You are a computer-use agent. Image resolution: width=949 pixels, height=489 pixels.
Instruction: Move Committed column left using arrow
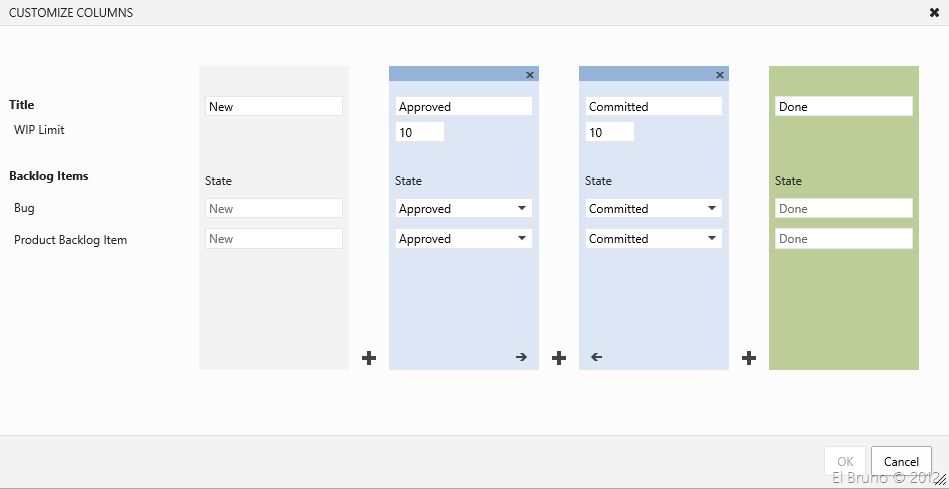597,357
